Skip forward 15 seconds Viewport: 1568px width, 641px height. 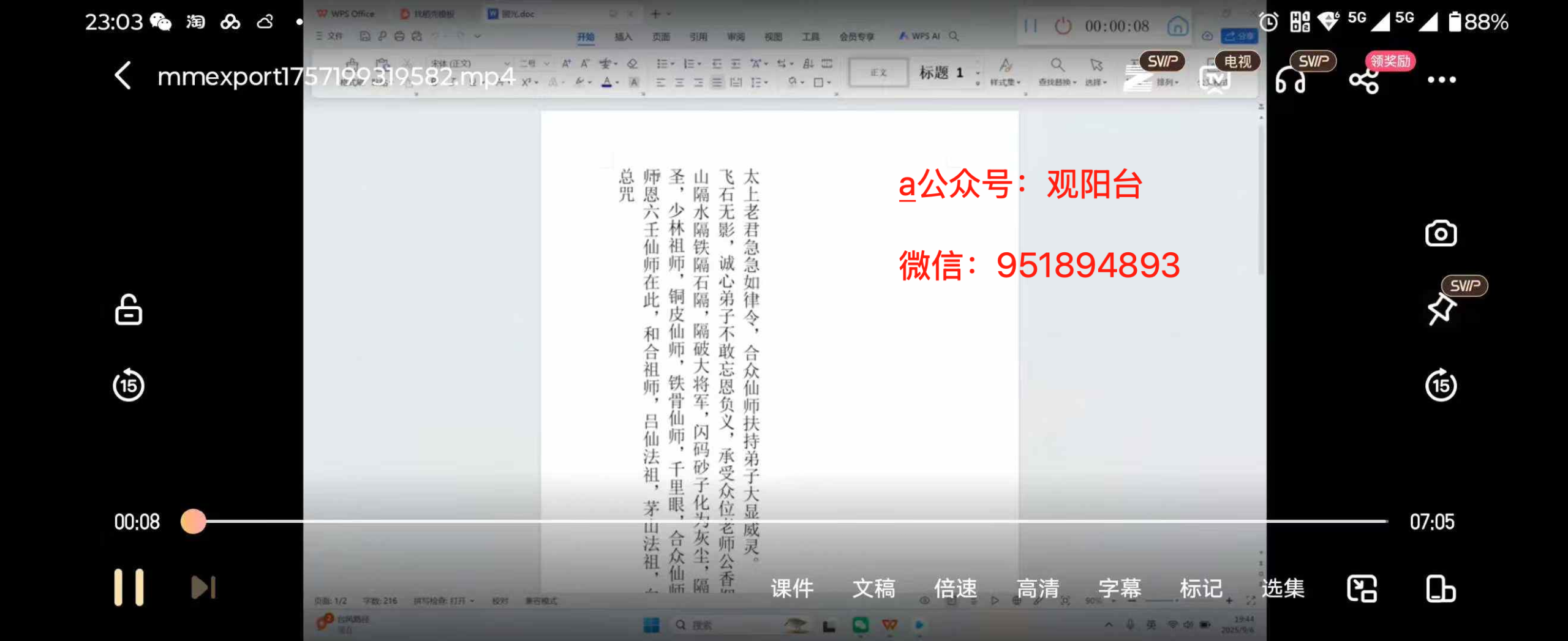(x=1441, y=386)
